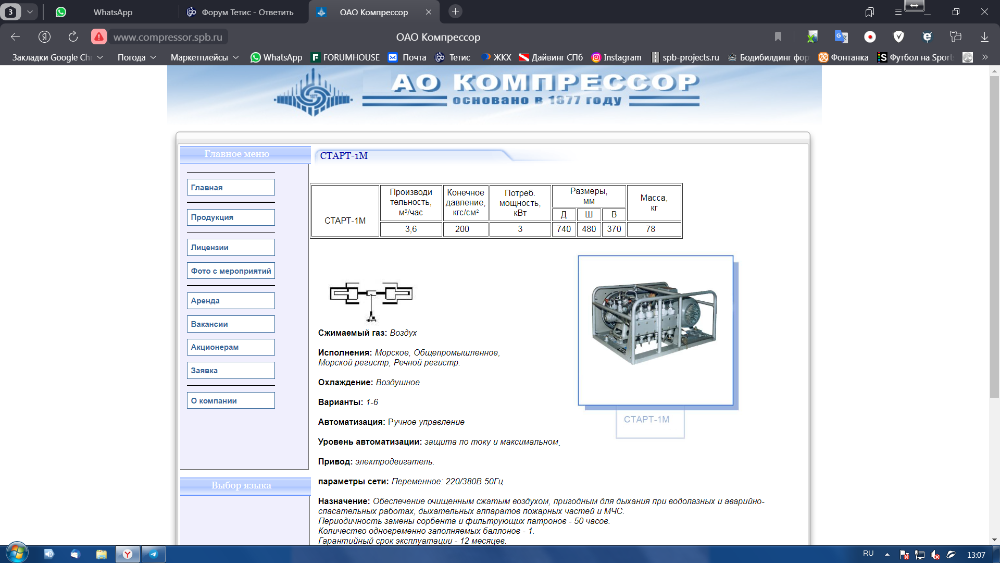This screenshot has height=563, width=1000.
Task: Open the Instagram bookmark
Action: click(616, 57)
